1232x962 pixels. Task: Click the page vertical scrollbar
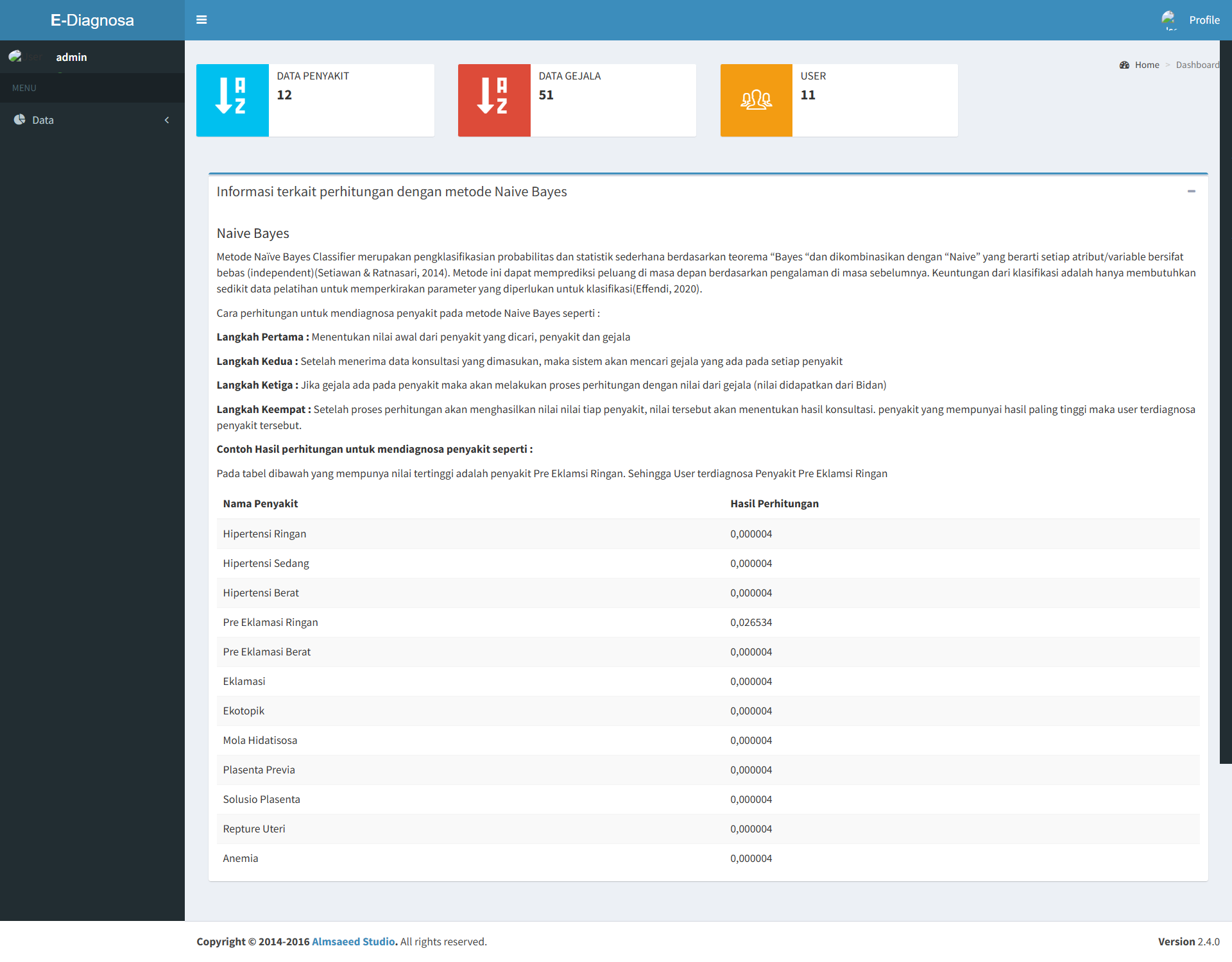pos(1226,398)
